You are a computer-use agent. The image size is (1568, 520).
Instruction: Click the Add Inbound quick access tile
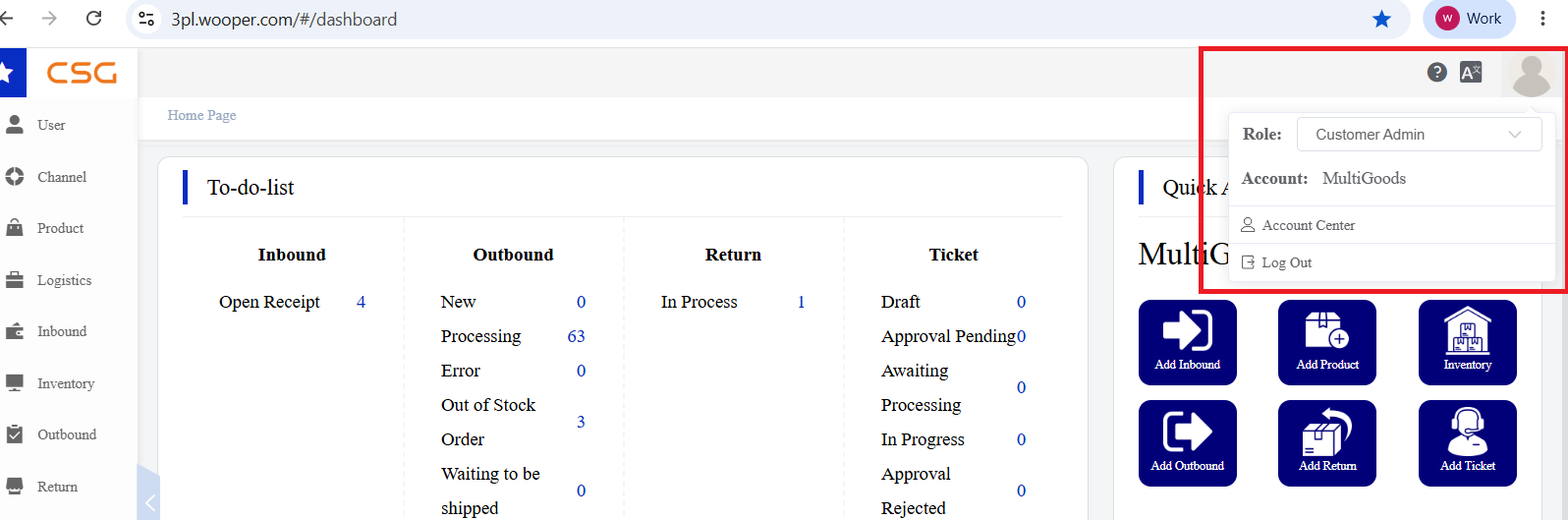[1187, 342]
